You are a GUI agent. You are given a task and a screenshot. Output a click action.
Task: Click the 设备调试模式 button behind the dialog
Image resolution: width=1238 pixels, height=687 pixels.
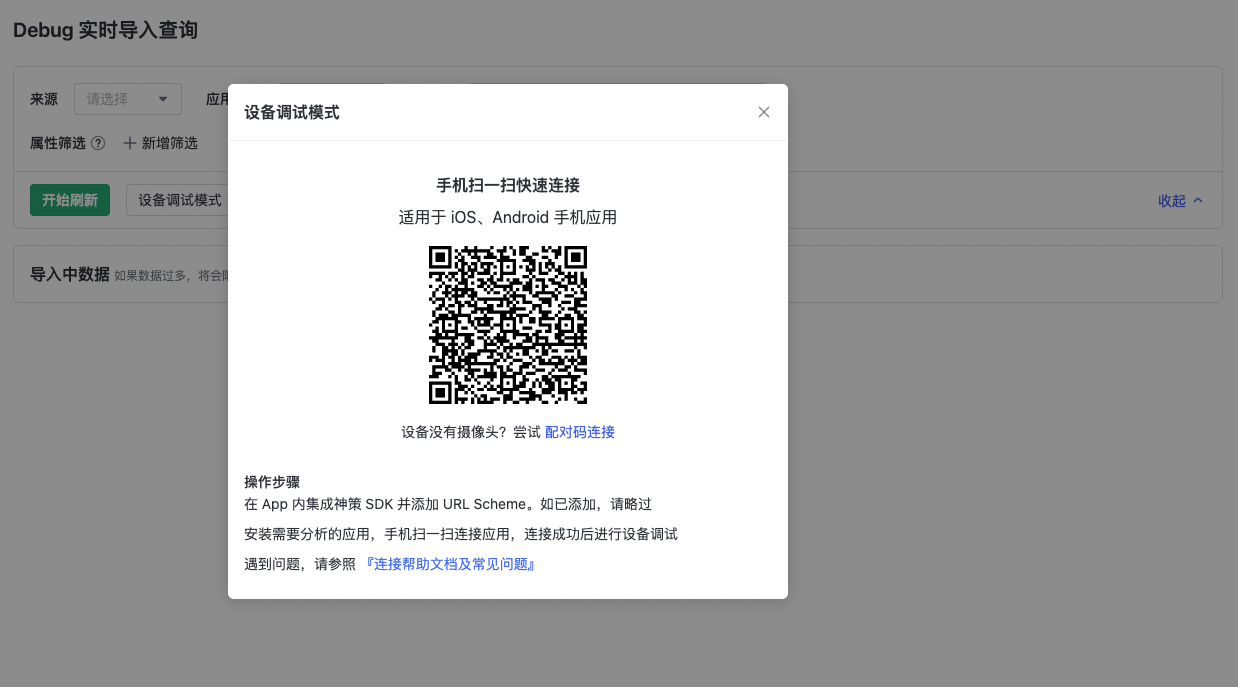point(179,200)
